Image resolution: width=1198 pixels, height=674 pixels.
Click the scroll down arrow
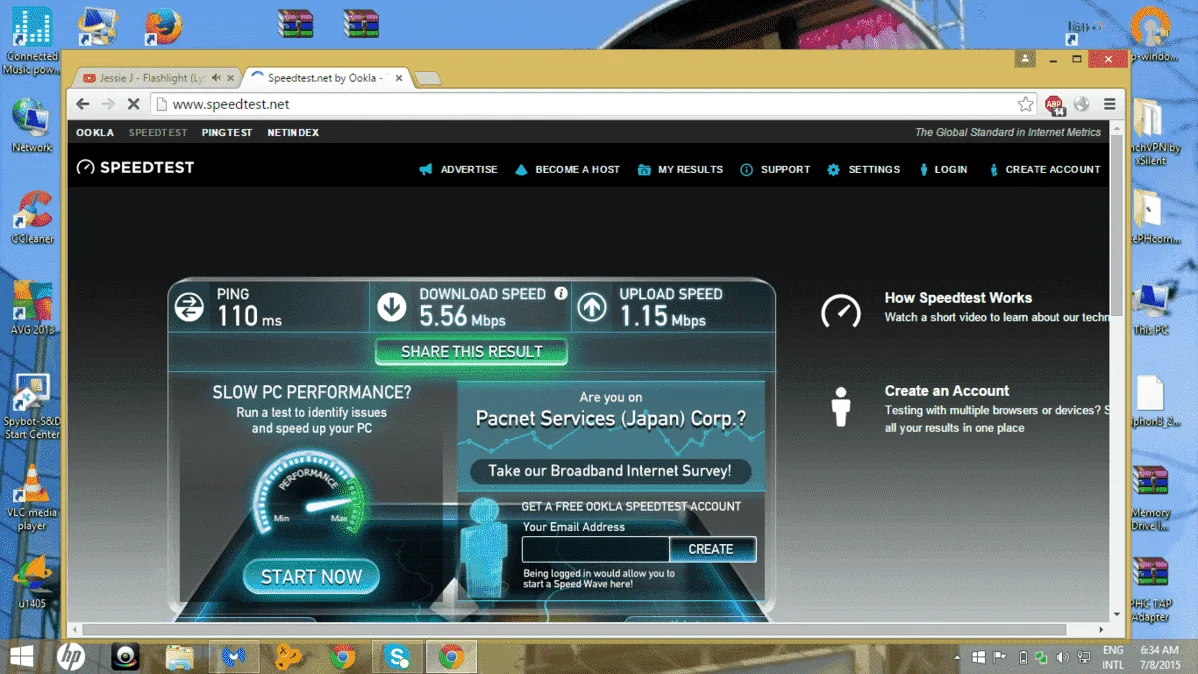coord(1116,614)
